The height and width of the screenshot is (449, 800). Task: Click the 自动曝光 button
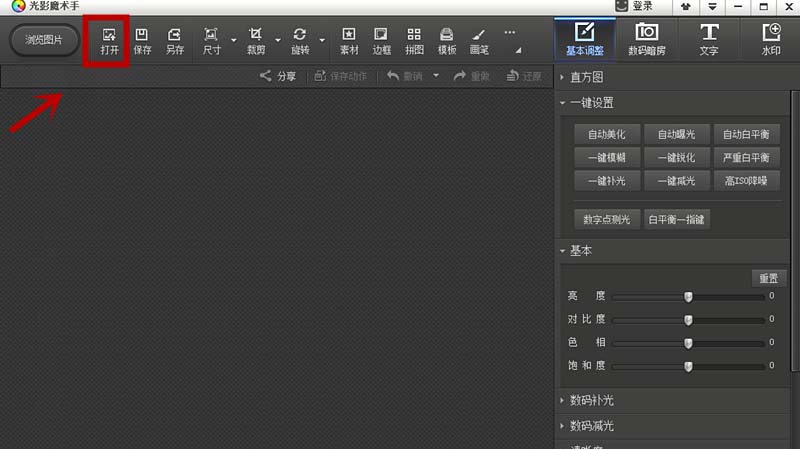tap(677, 134)
